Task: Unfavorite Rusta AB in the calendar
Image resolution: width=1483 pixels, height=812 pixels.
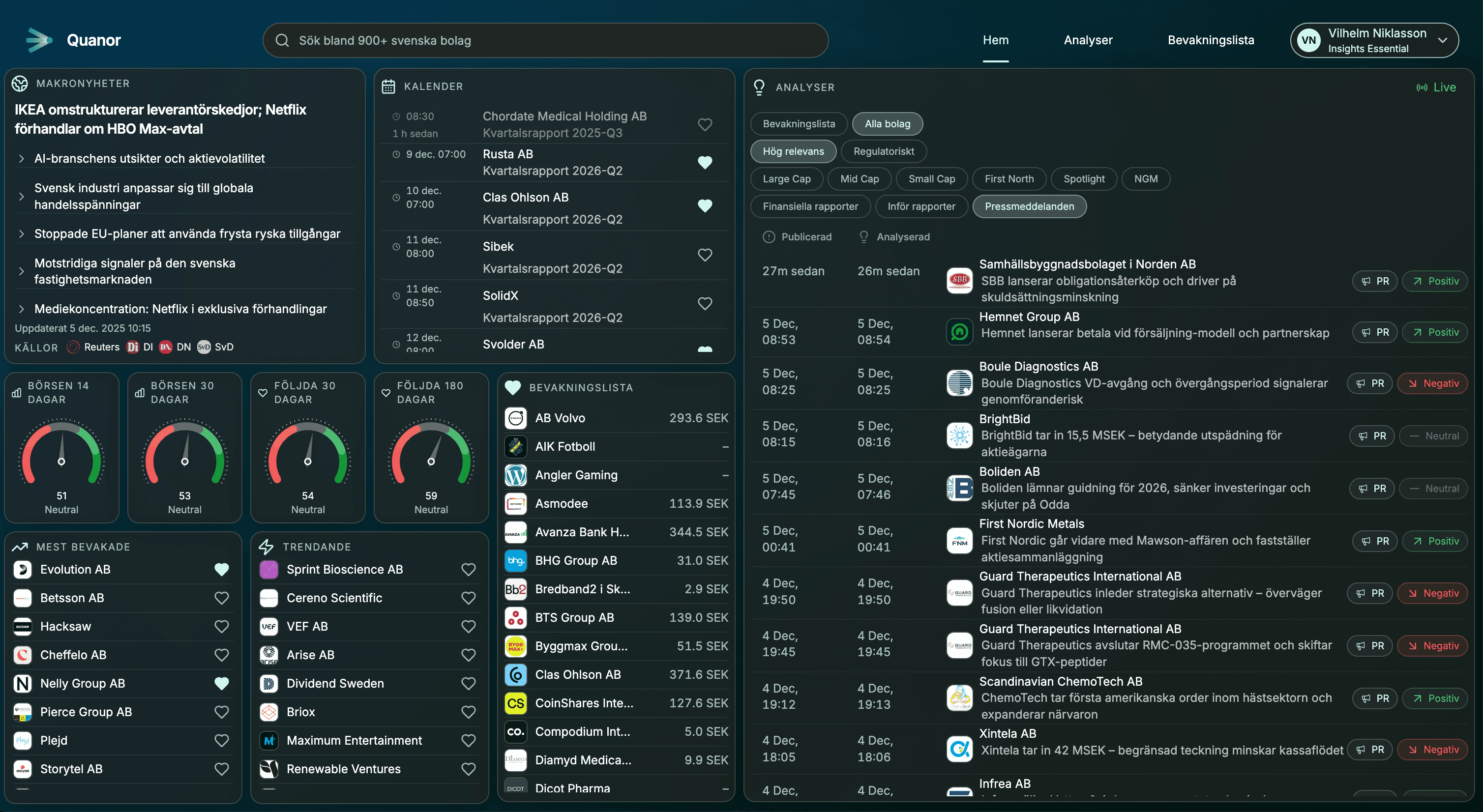Action: (705, 162)
